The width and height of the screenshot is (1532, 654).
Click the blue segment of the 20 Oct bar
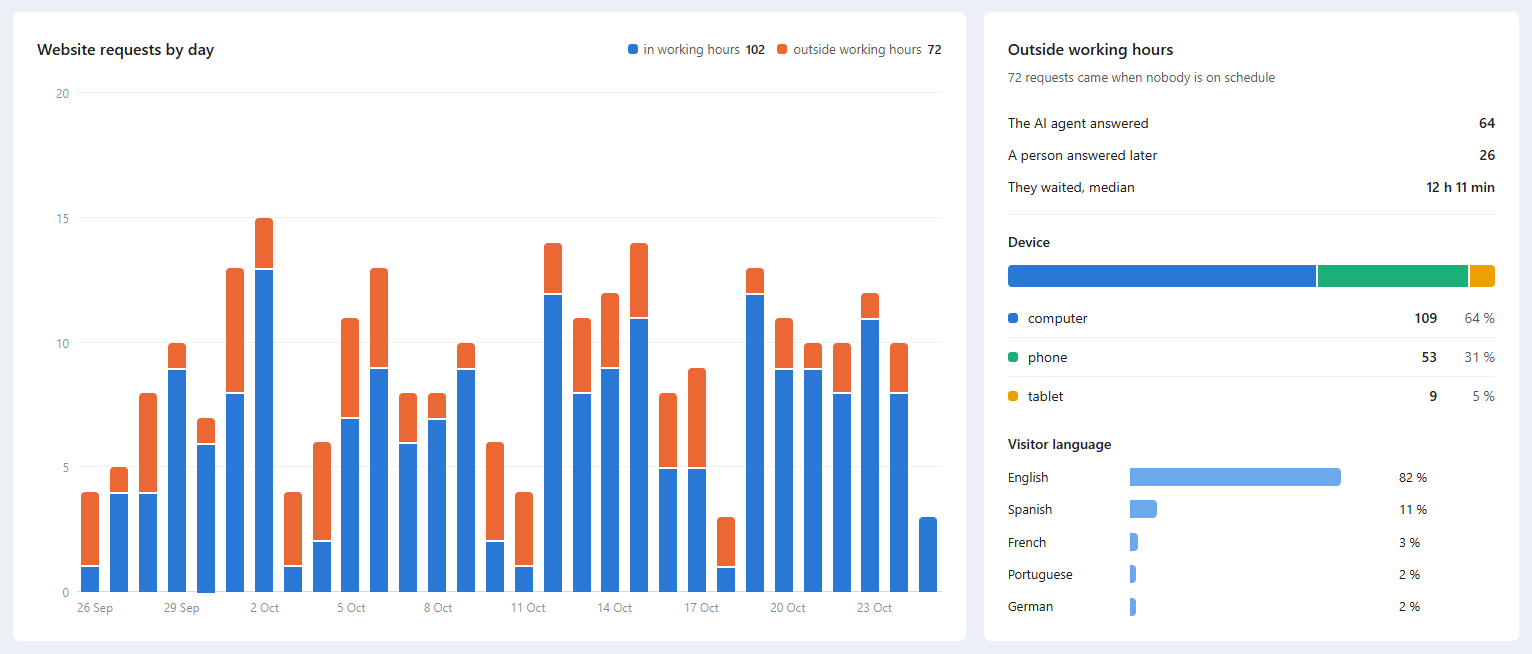pos(784,481)
